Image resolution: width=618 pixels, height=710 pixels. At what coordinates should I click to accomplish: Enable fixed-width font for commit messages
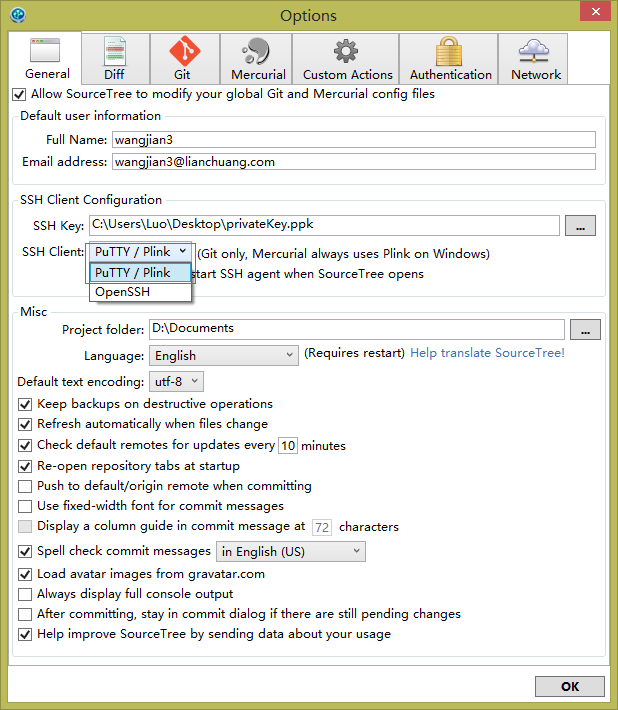(25, 506)
